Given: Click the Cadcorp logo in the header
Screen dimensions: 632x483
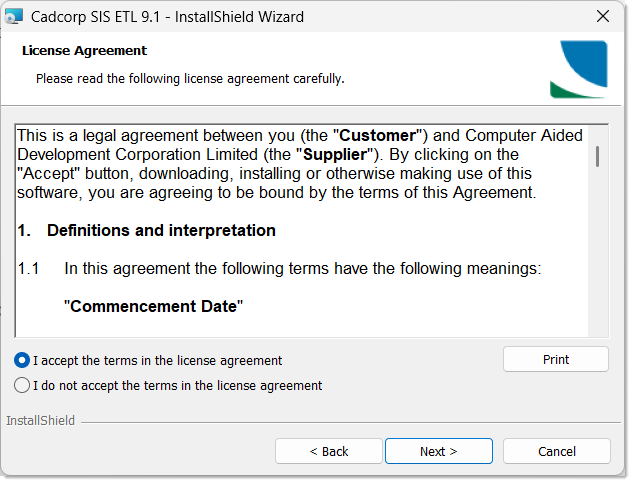Looking at the screenshot, I should coord(578,69).
